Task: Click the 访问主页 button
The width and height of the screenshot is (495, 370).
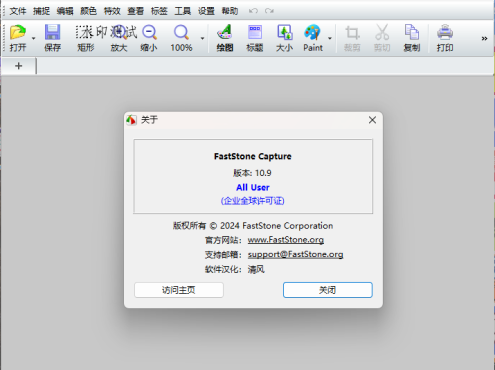Action: pyautogui.click(x=179, y=290)
